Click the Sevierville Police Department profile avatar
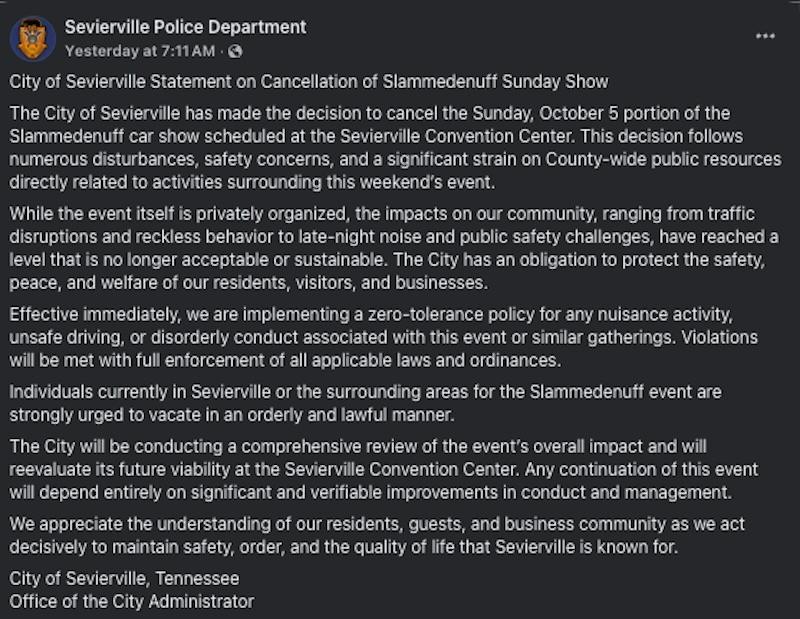The image size is (800, 619). pos(33,38)
